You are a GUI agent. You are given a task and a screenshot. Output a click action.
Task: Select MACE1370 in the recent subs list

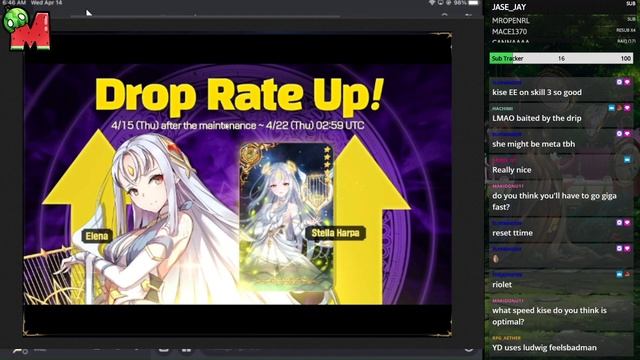coord(509,31)
